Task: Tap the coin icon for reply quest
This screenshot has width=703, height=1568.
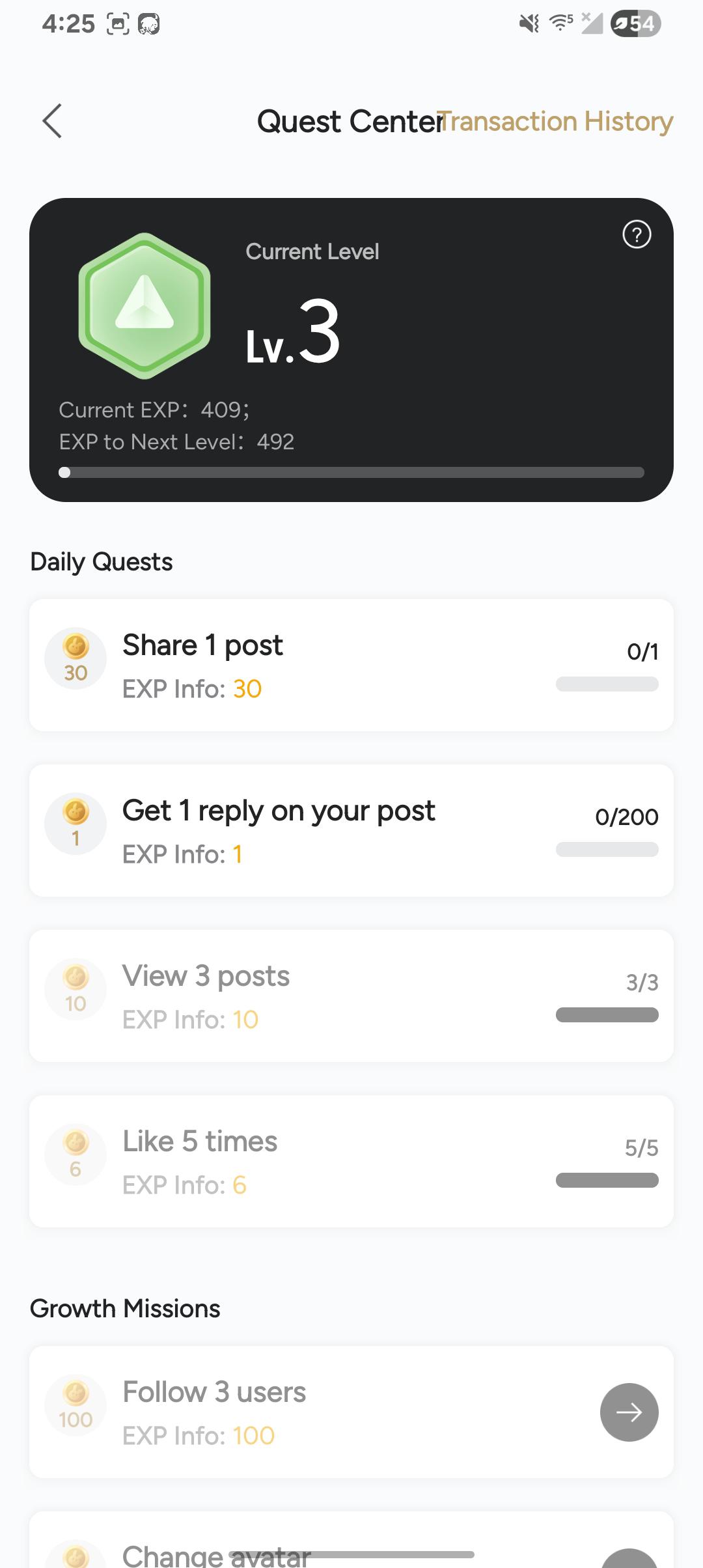Action: 76,824
